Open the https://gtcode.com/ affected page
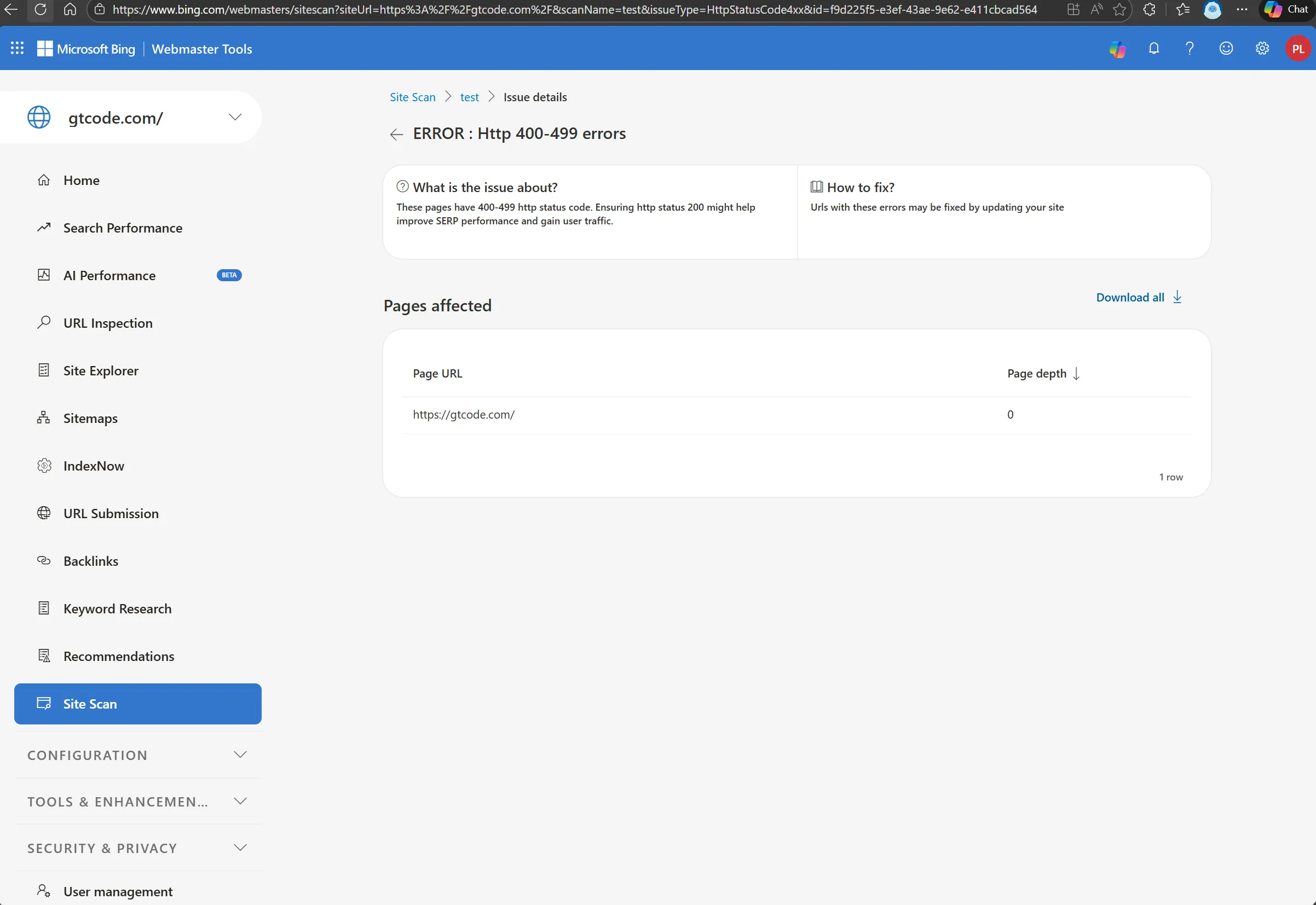Image resolution: width=1316 pixels, height=905 pixels. tap(464, 414)
